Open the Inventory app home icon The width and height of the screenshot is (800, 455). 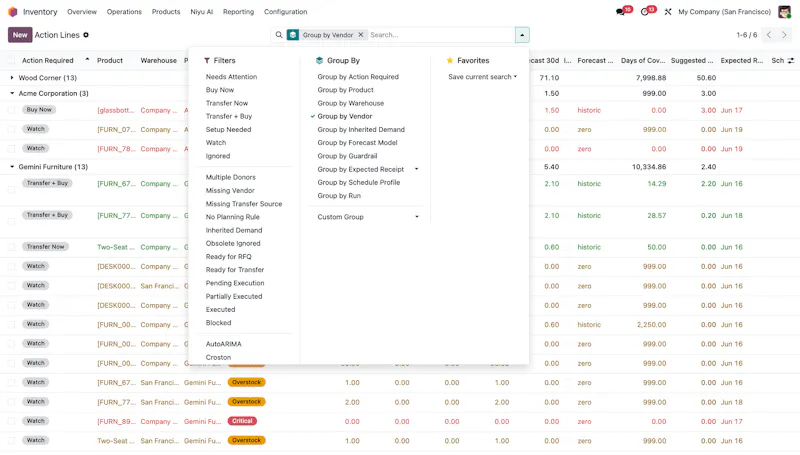coord(13,12)
